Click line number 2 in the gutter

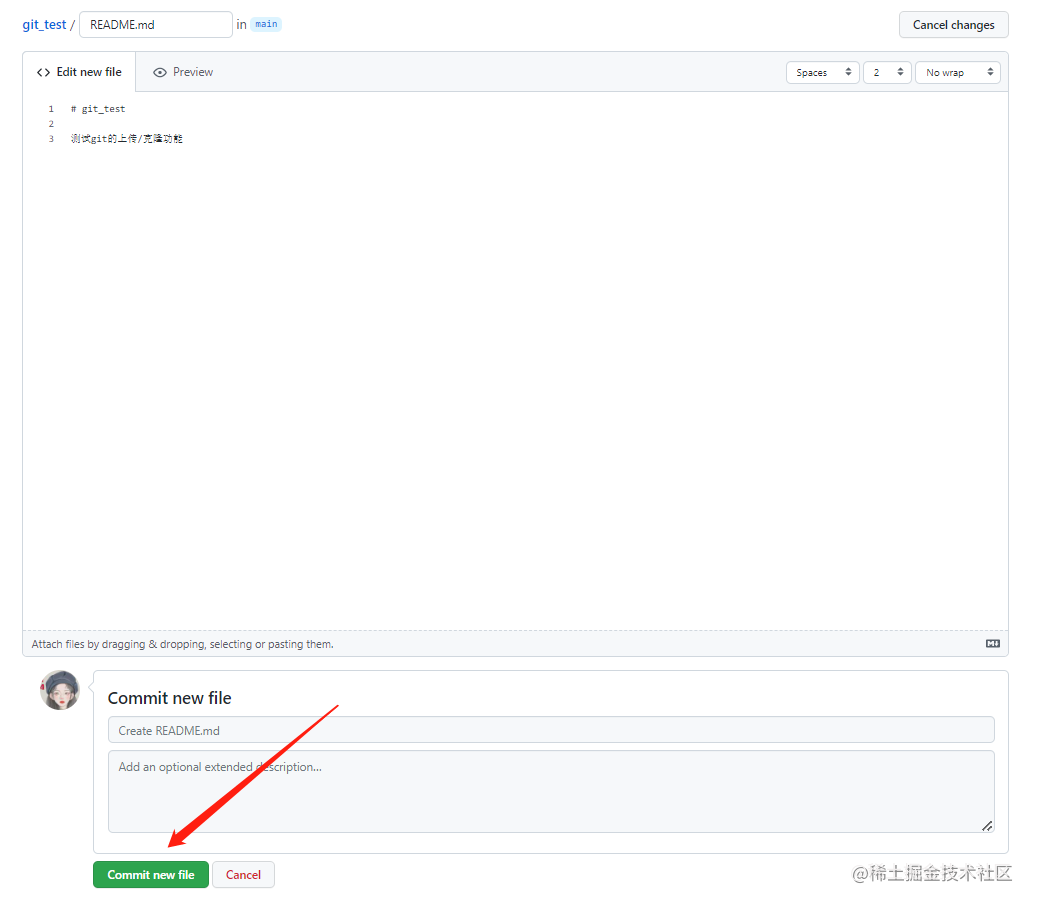(x=51, y=124)
